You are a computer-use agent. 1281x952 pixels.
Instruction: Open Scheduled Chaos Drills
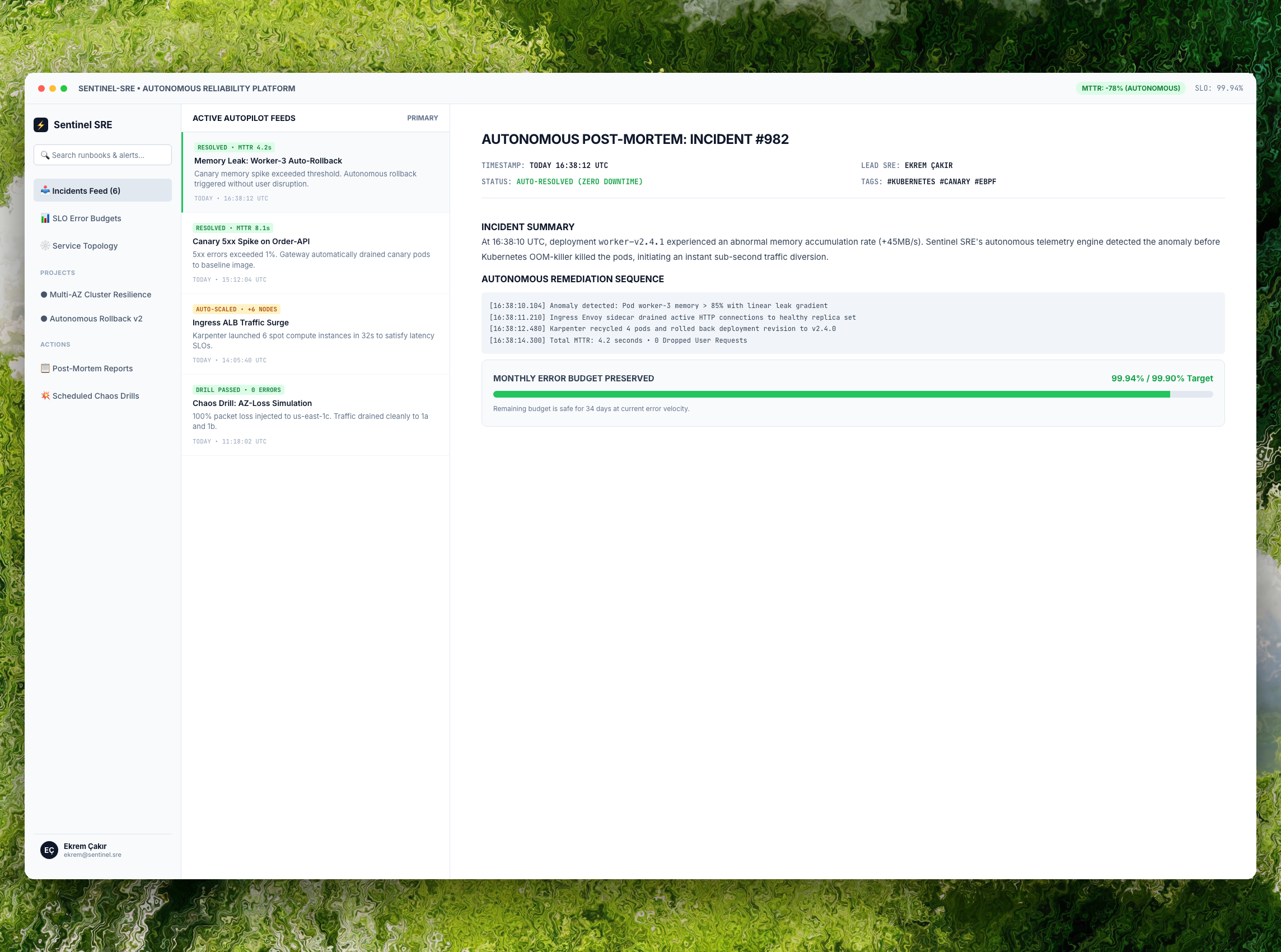coord(102,395)
